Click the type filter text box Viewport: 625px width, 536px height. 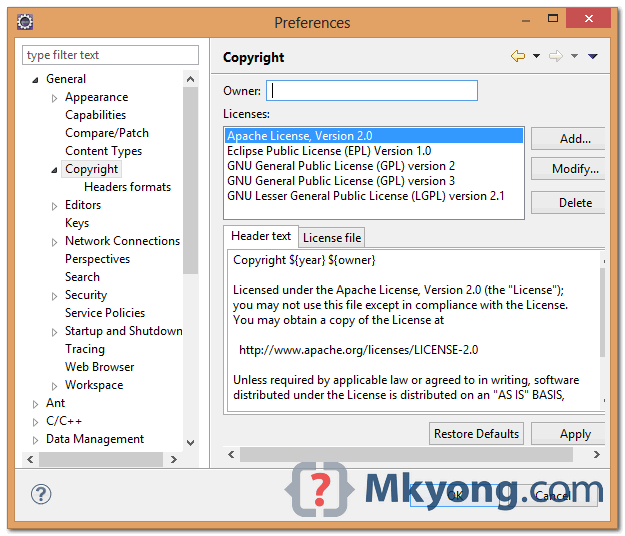click(x=110, y=55)
